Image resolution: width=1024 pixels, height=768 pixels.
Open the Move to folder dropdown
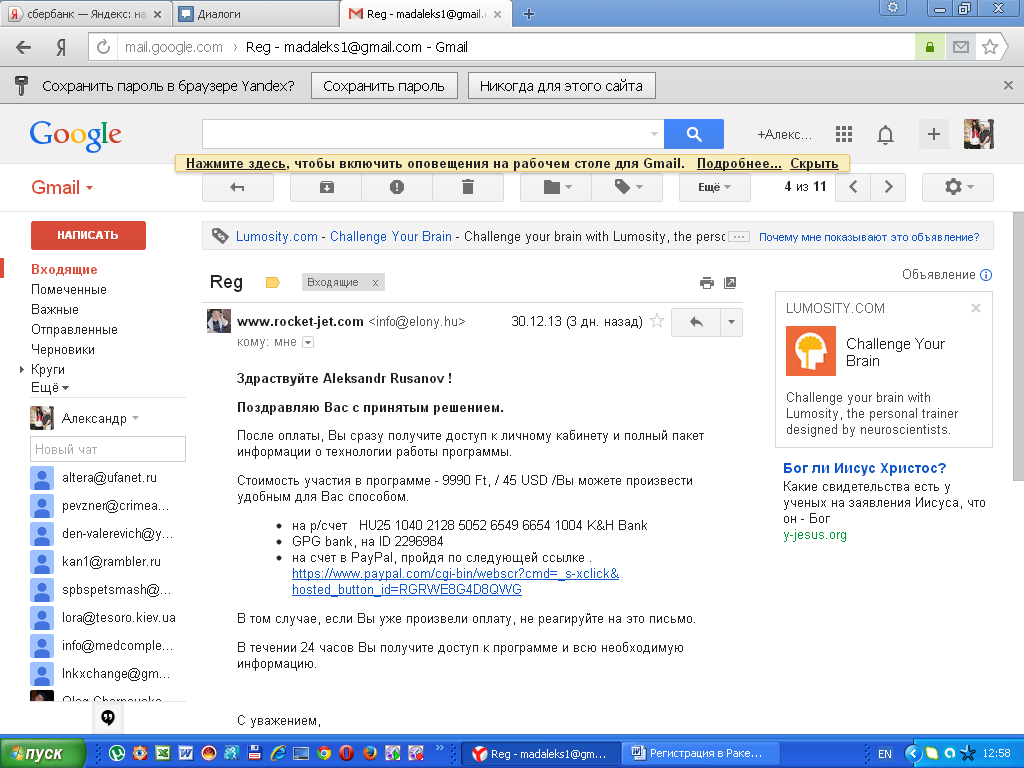(x=556, y=187)
